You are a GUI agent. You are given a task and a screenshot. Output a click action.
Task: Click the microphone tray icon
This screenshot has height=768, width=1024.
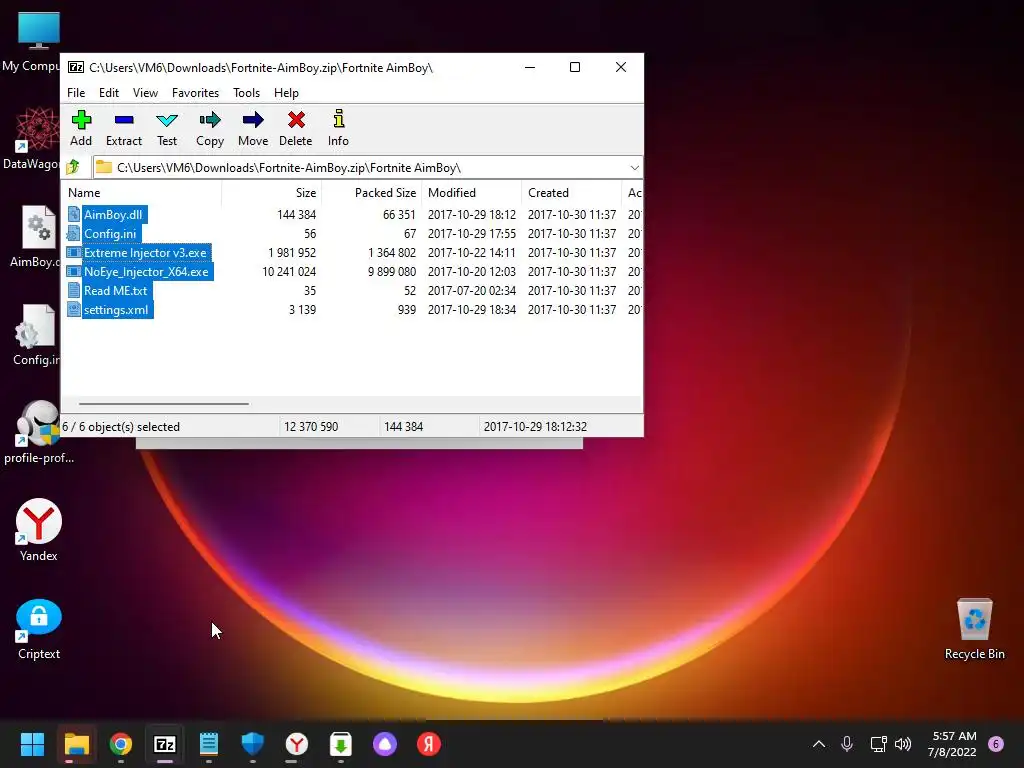[x=847, y=744]
